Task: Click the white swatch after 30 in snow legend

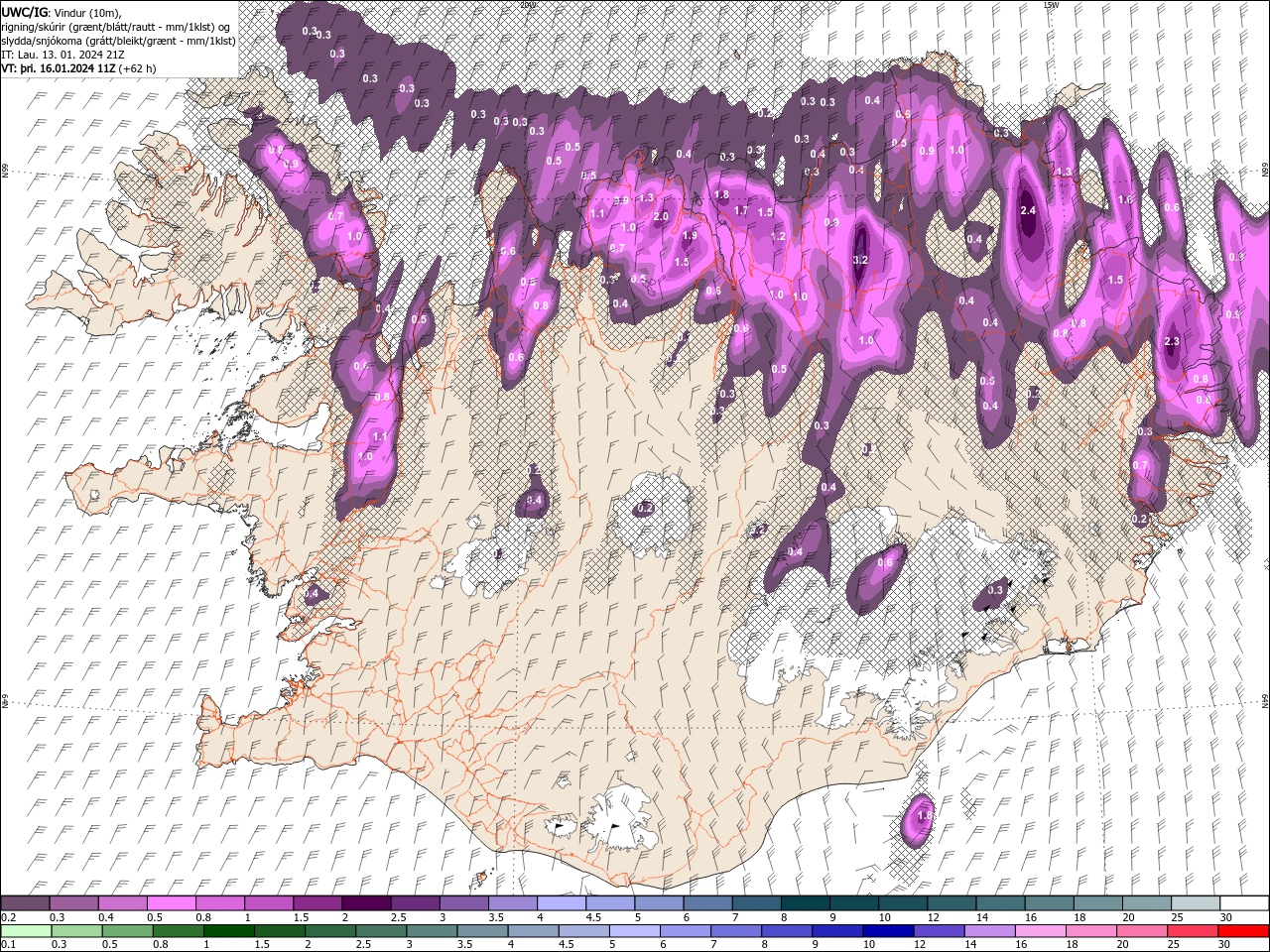Action: pyautogui.click(x=1243, y=903)
